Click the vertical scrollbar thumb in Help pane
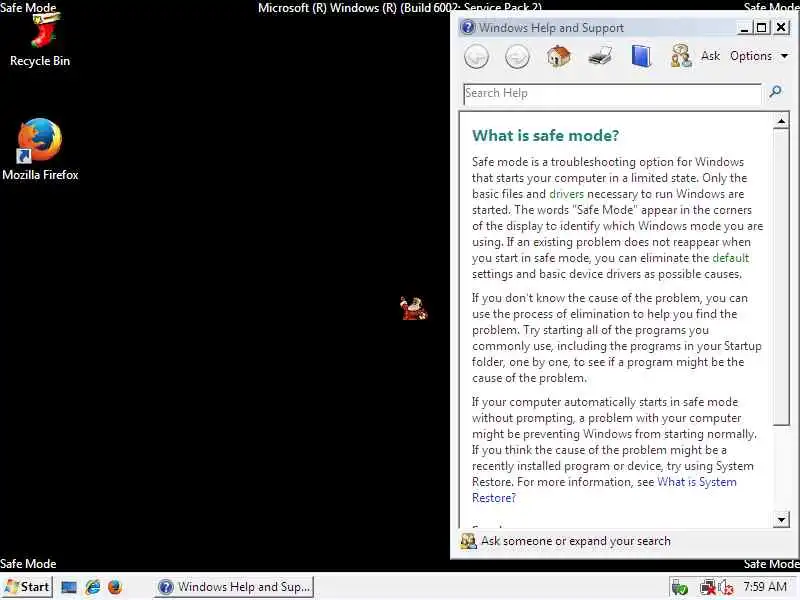 (x=781, y=277)
